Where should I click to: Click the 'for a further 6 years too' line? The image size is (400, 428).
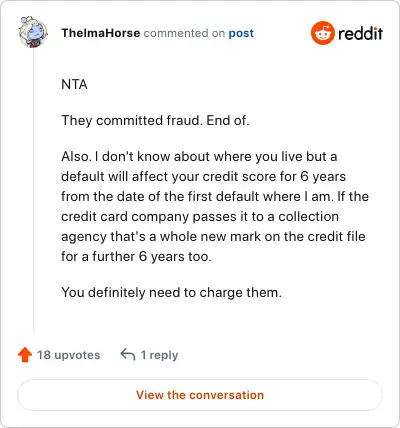[x=136, y=257]
